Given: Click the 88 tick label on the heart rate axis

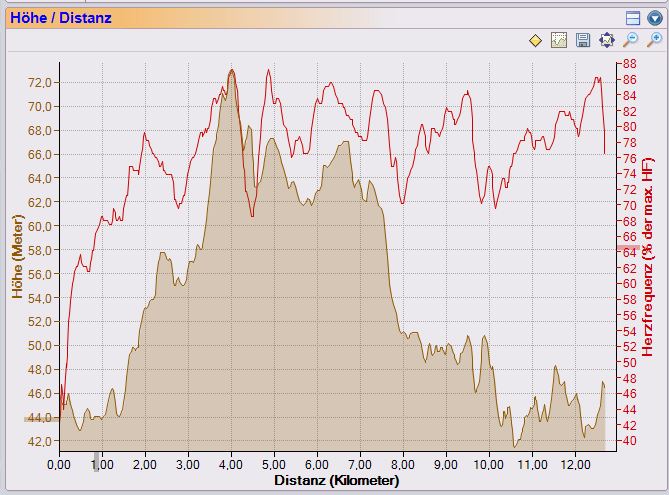Looking at the screenshot, I should pyautogui.click(x=631, y=64).
